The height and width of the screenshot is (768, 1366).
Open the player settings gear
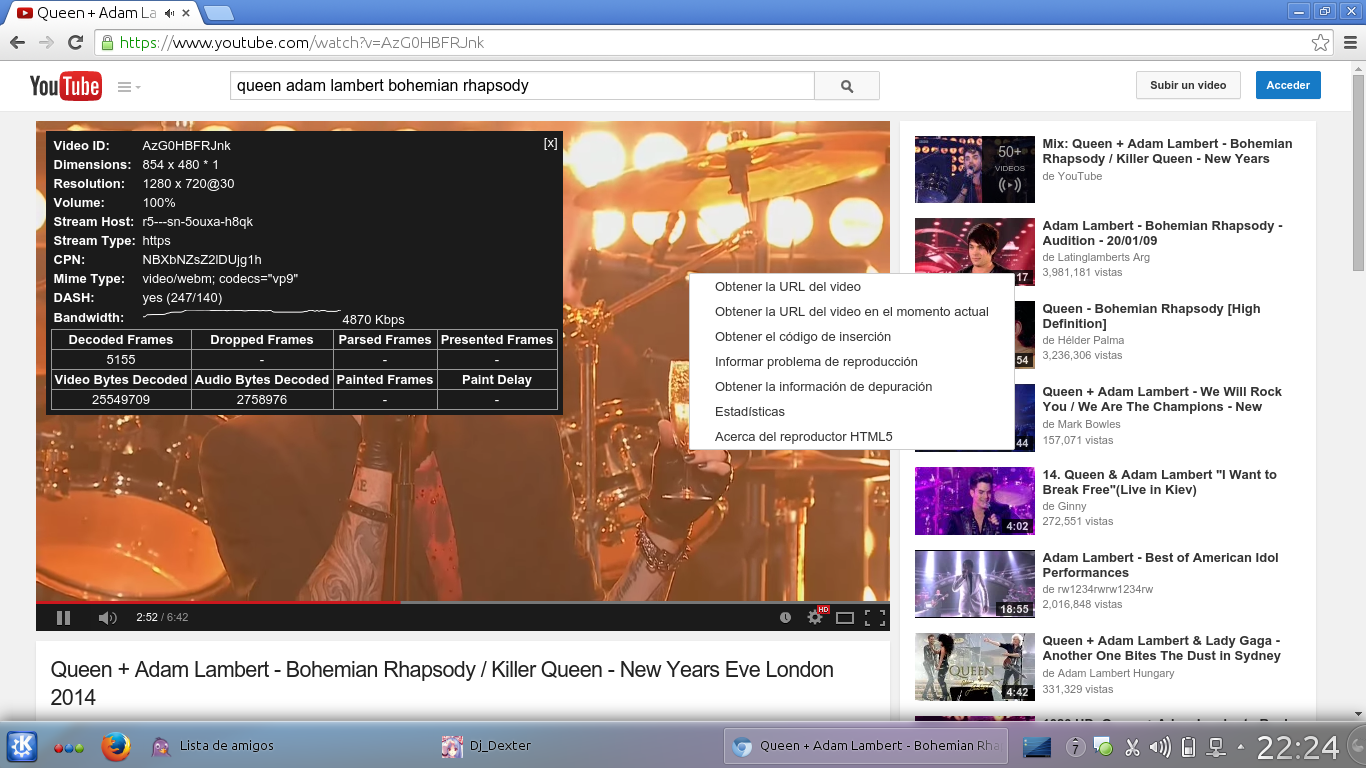click(x=815, y=618)
